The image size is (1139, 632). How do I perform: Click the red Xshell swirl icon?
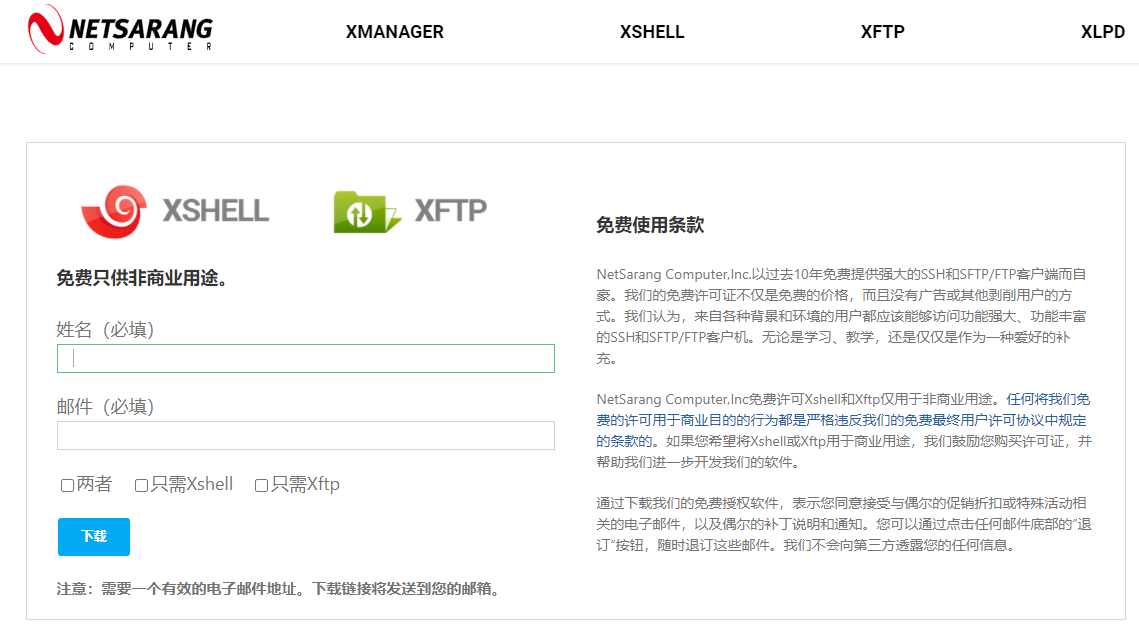[114, 211]
